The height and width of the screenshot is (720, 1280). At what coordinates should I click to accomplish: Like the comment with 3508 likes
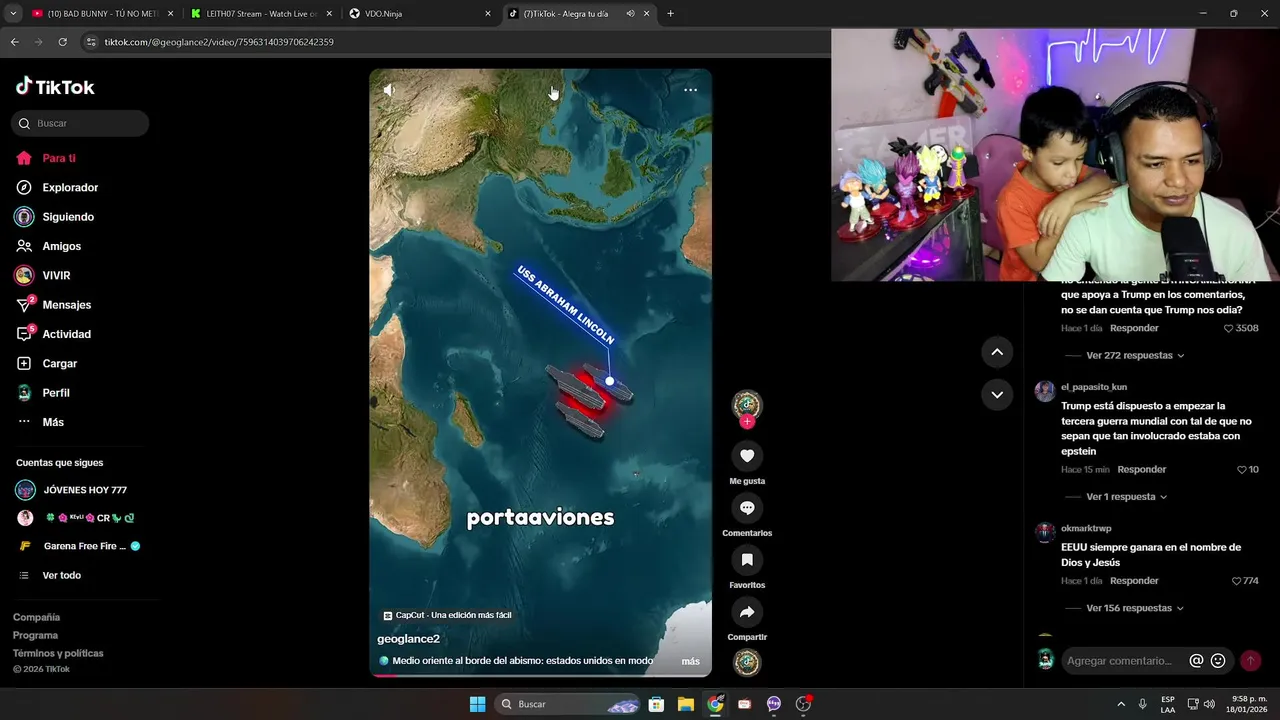(x=1229, y=328)
